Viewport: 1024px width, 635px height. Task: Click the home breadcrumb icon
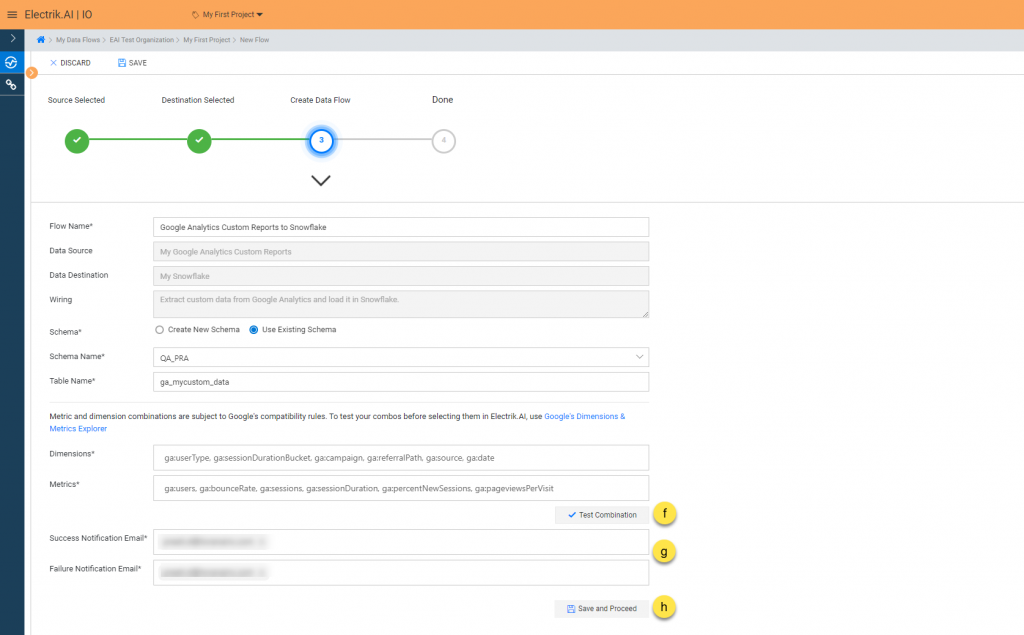(41, 40)
